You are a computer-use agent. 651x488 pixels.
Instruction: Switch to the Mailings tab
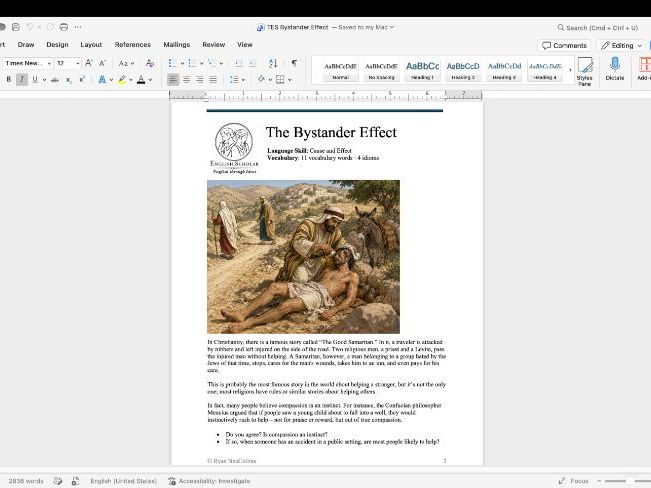pyautogui.click(x=176, y=44)
